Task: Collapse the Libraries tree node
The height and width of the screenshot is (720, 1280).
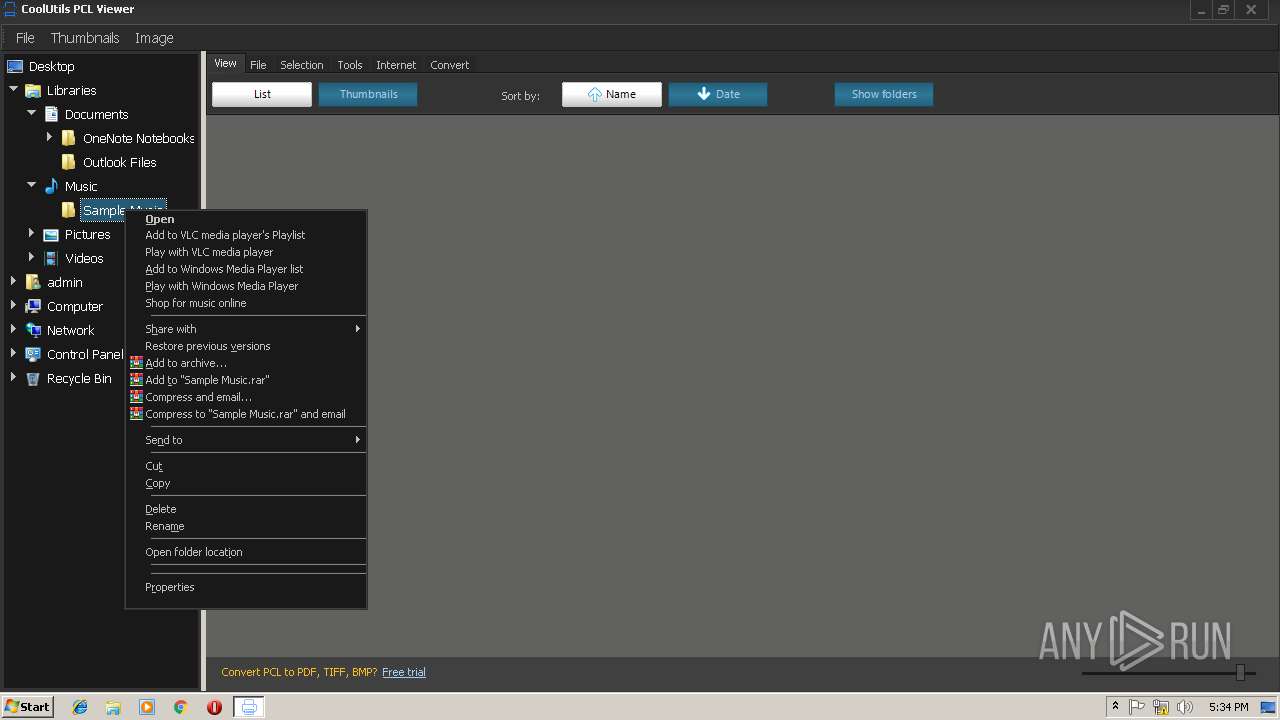Action: (x=13, y=89)
